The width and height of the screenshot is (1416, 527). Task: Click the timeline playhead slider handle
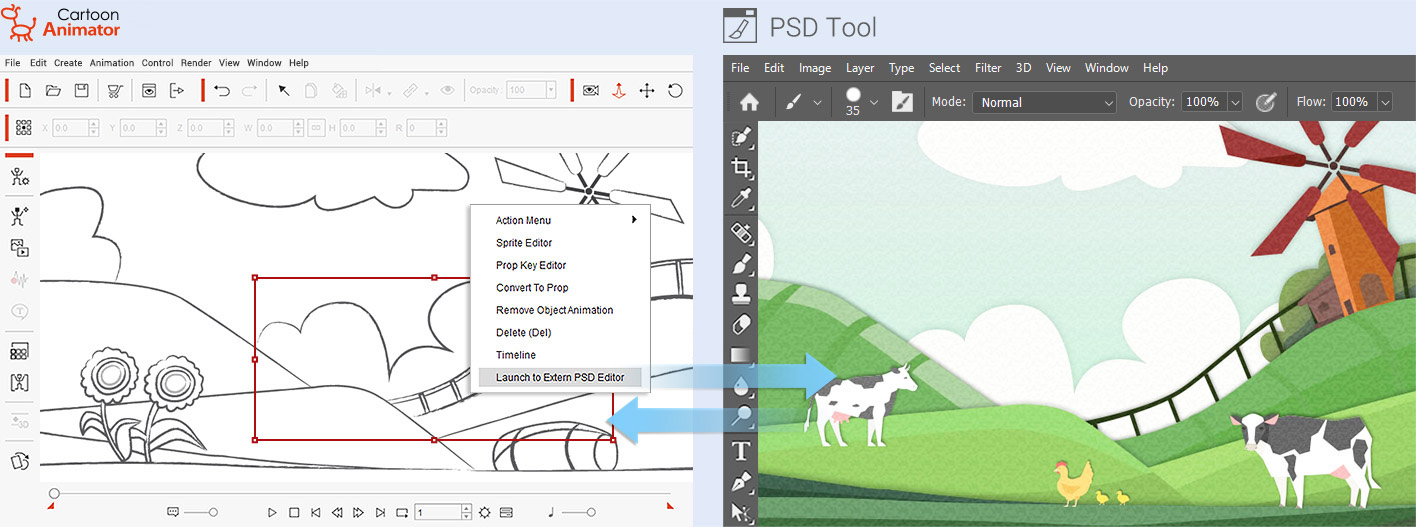pyautogui.click(x=54, y=494)
